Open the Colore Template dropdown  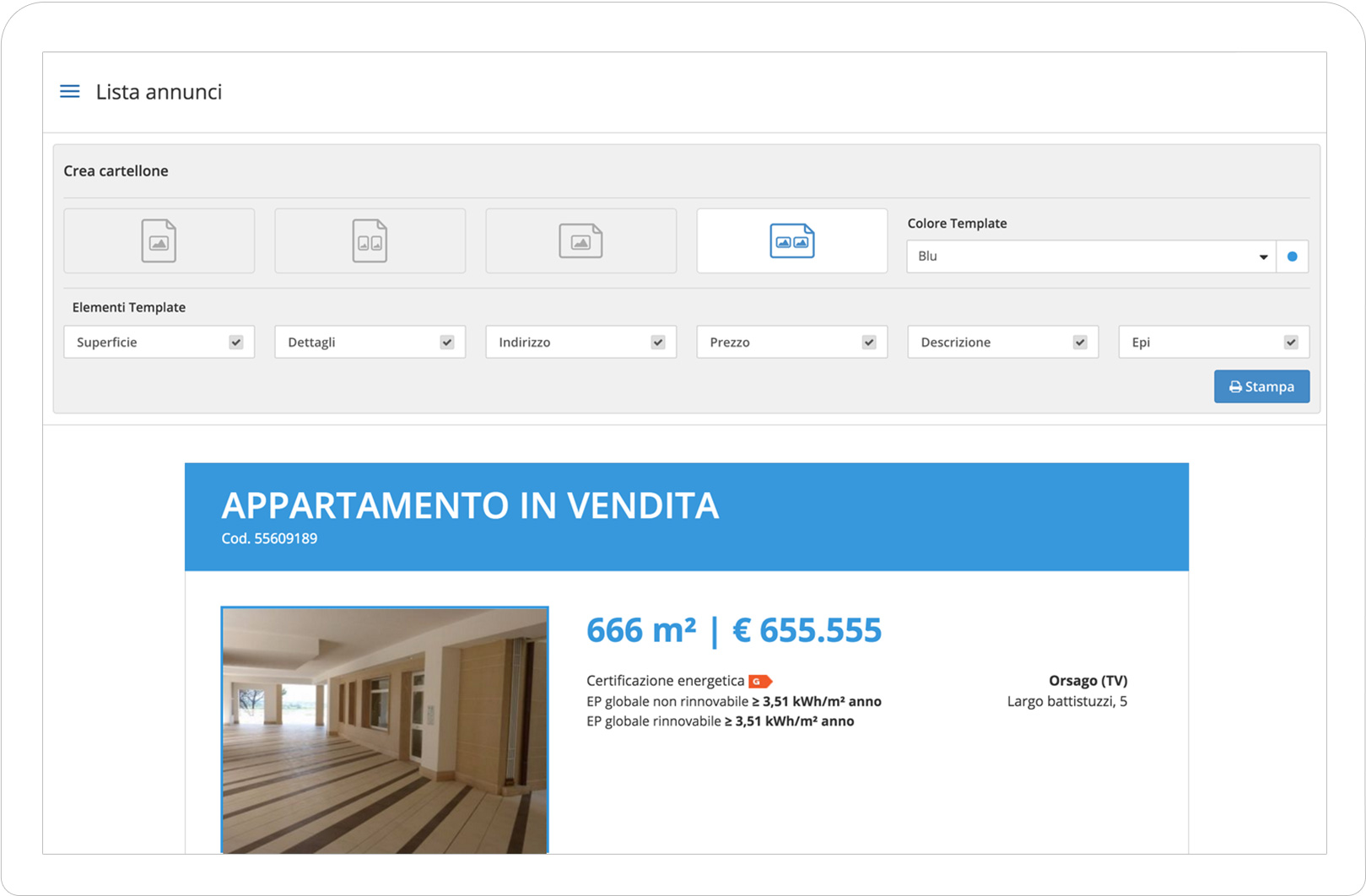[x=1091, y=256]
